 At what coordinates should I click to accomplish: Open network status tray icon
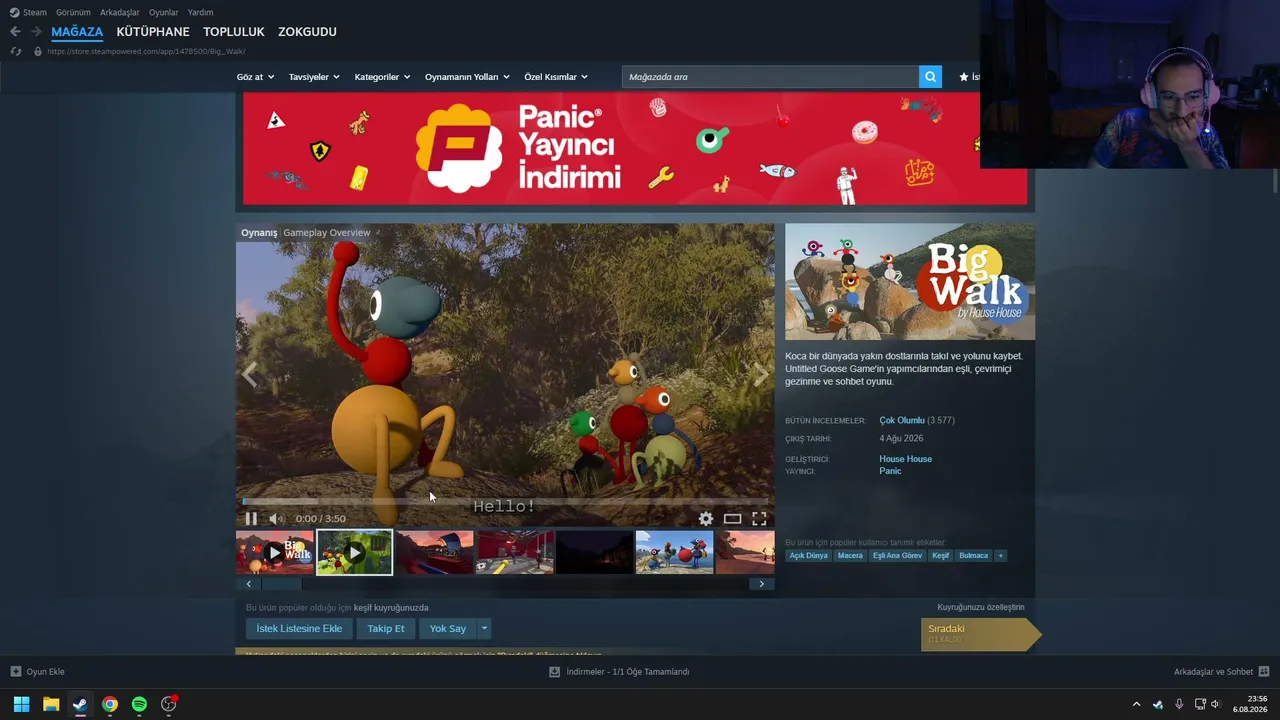point(1200,704)
